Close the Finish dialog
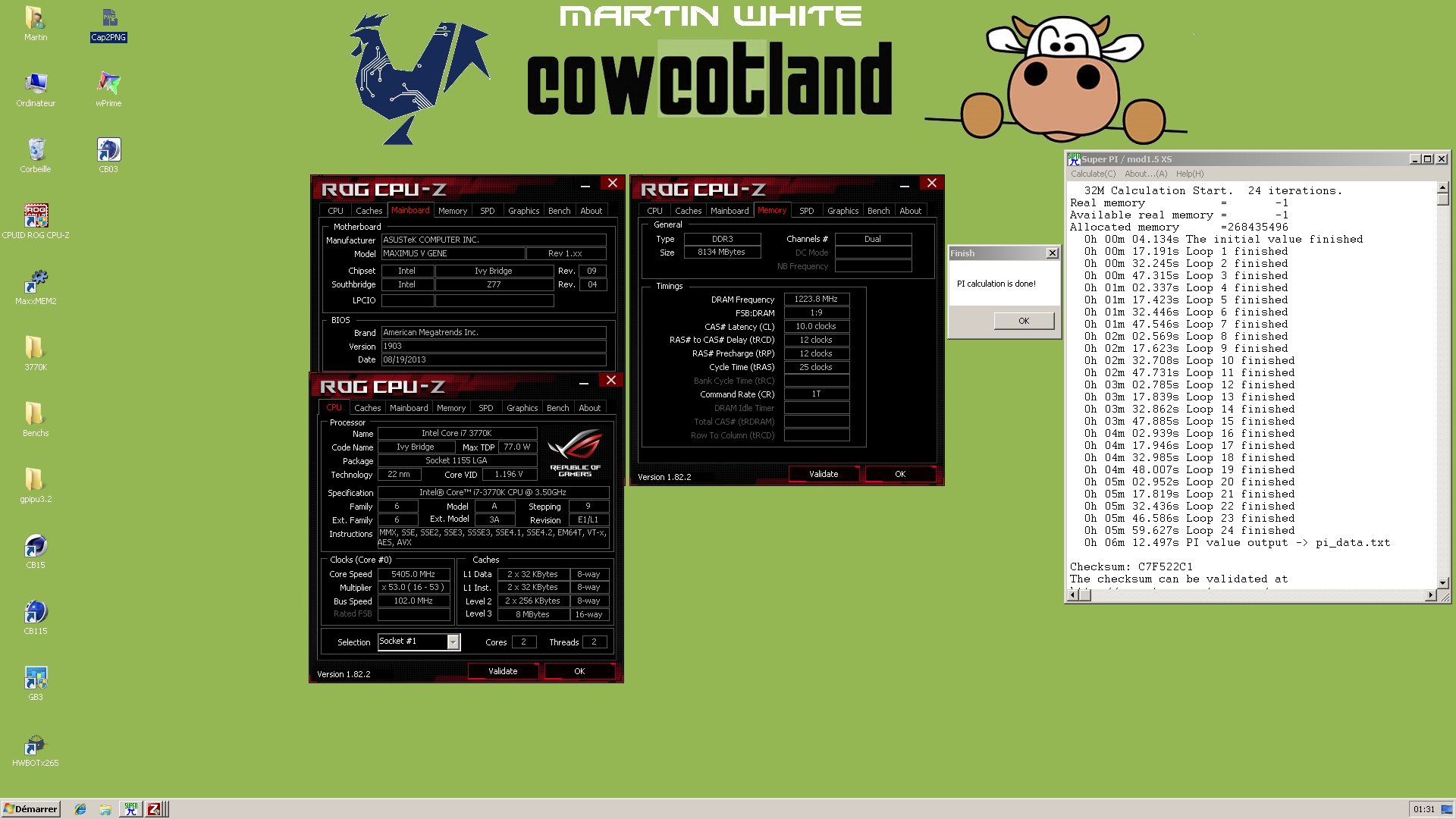 [1052, 253]
